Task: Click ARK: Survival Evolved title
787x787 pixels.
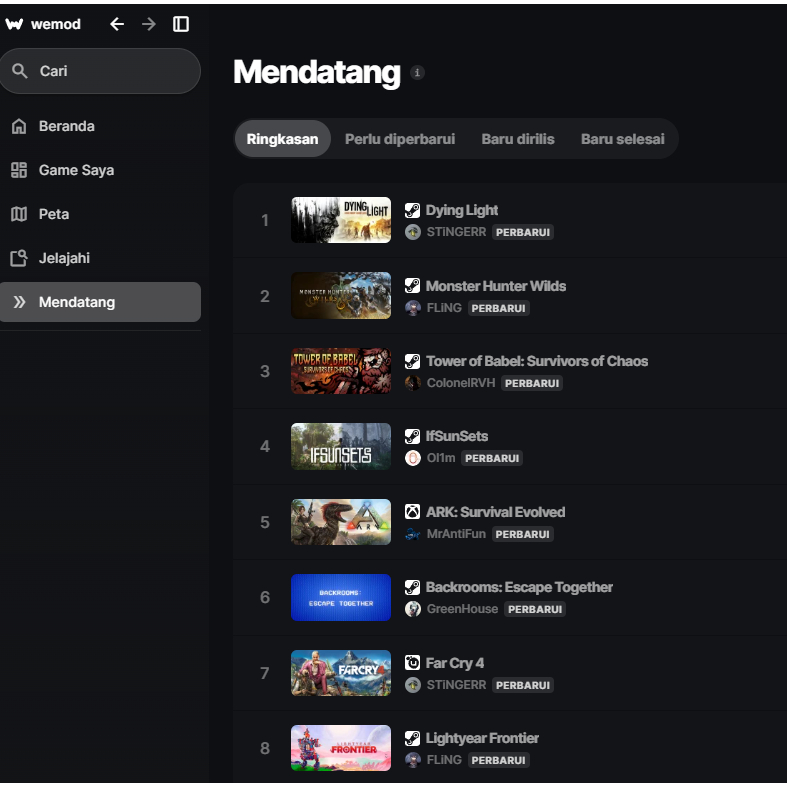Action: (x=495, y=512)
